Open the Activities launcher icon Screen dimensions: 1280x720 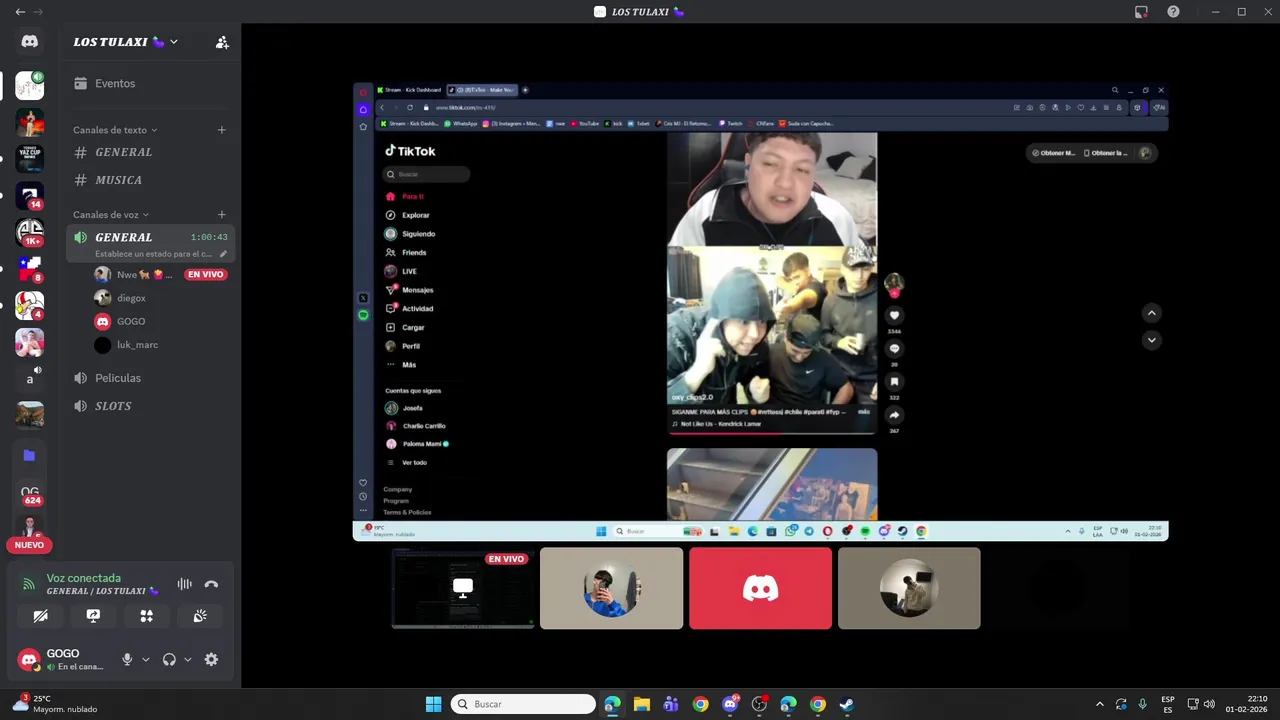tap(147, 616)
